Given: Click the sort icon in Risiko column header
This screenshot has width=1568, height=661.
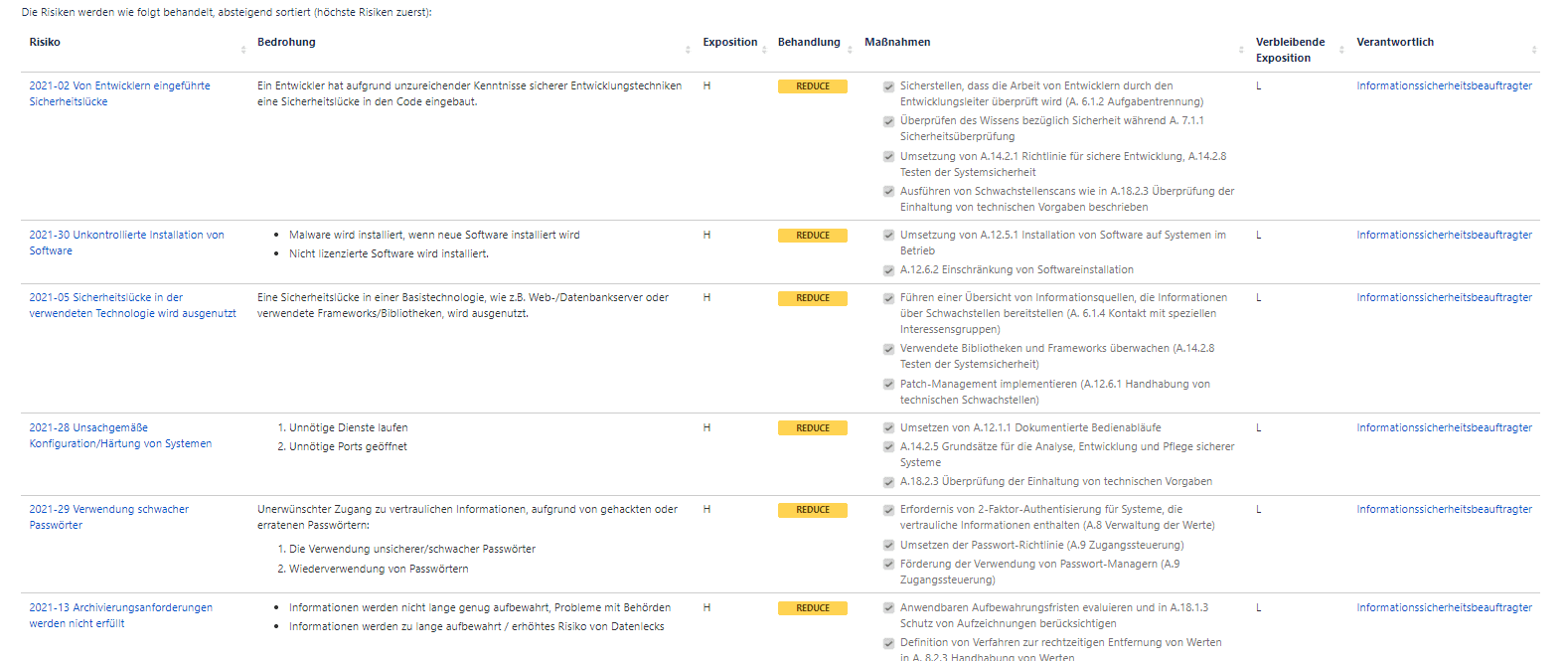Looking at the screenshot, I should tap(243, 50).
